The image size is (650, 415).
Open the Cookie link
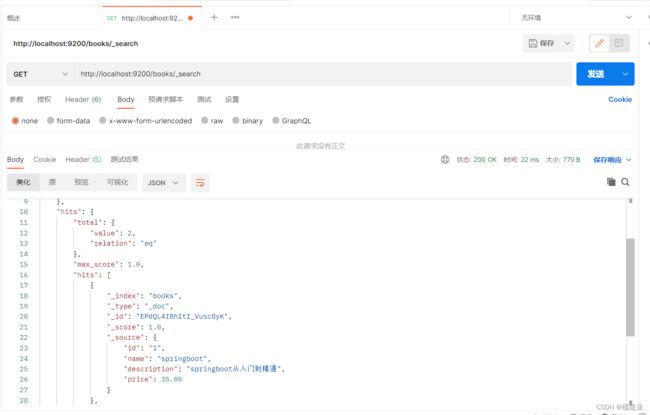click(620, 100)
